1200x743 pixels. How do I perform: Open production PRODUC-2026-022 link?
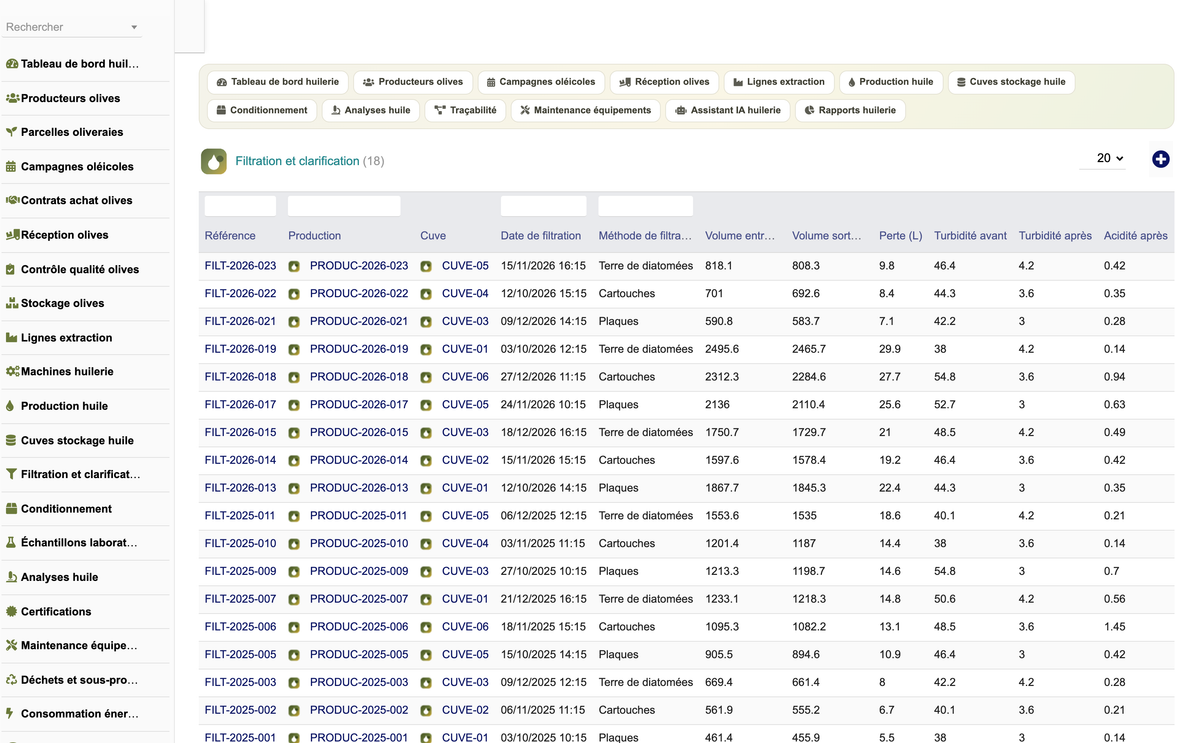[359, 294]
